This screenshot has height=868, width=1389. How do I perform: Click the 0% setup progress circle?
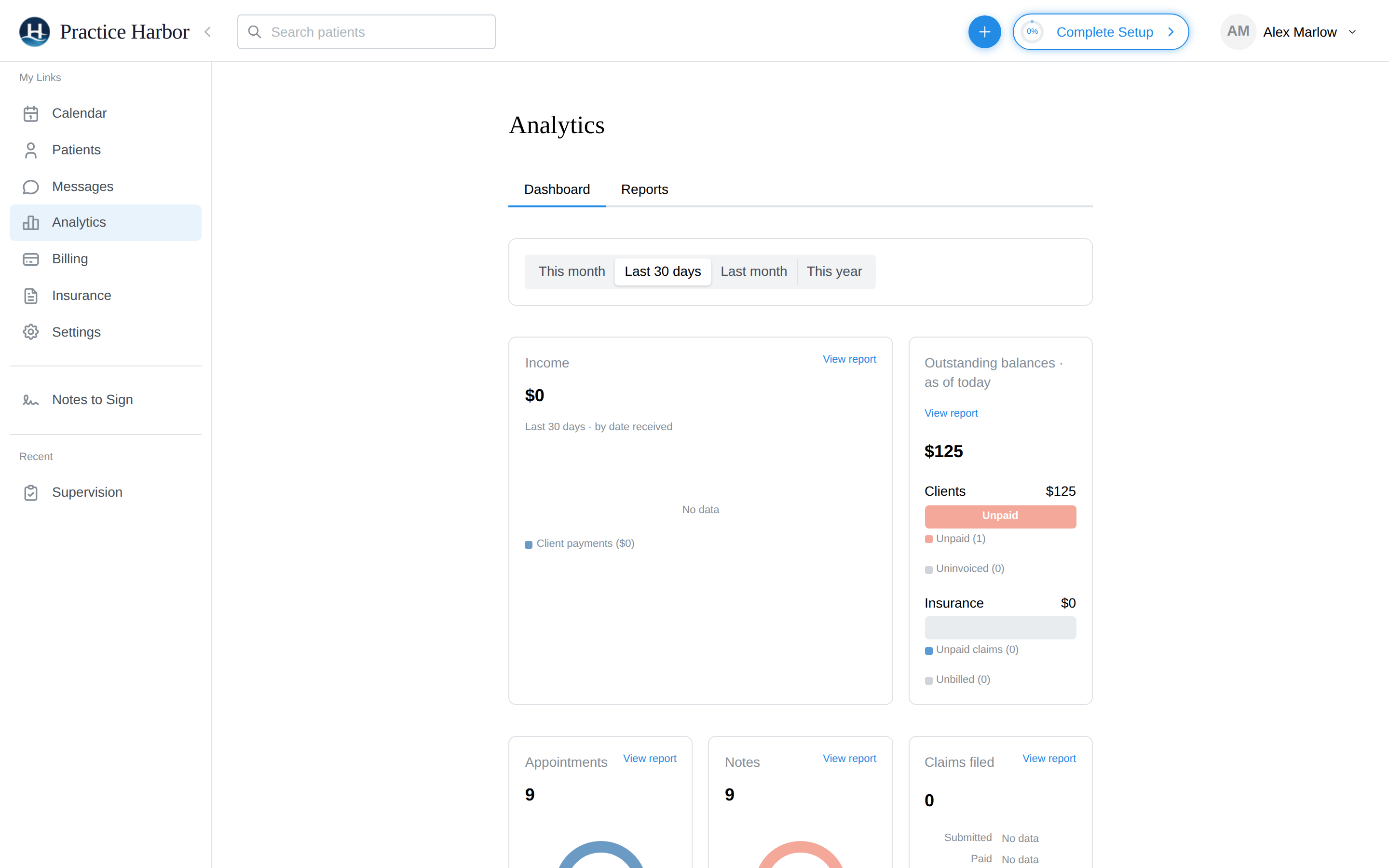[1032, 32]
